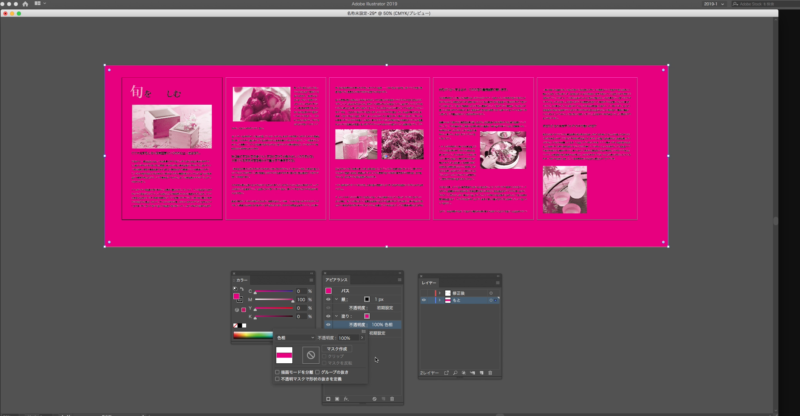Screen dimensions: 800x416
Task: Click the Y percentage value field
Action: tap(301, 308)
